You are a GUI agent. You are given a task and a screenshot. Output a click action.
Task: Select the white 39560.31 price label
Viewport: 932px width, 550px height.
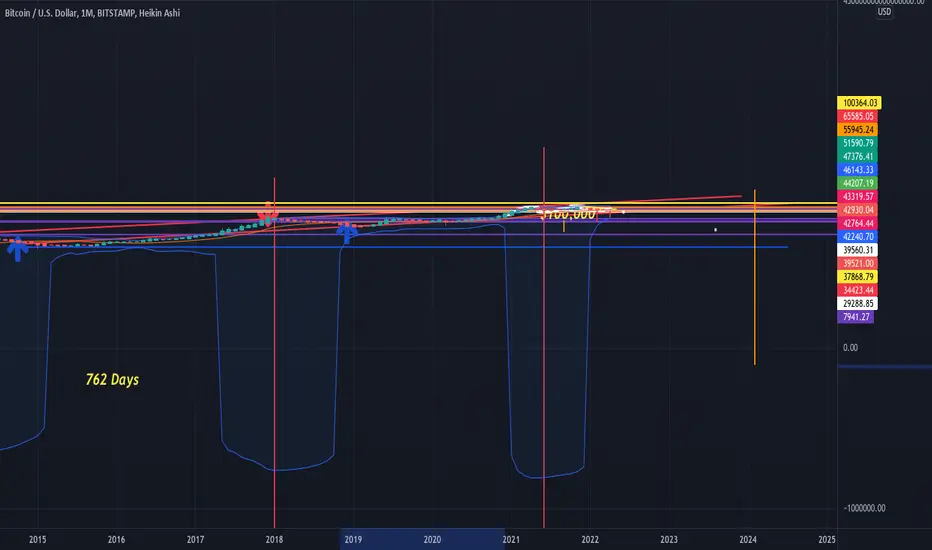pos(857,250)
